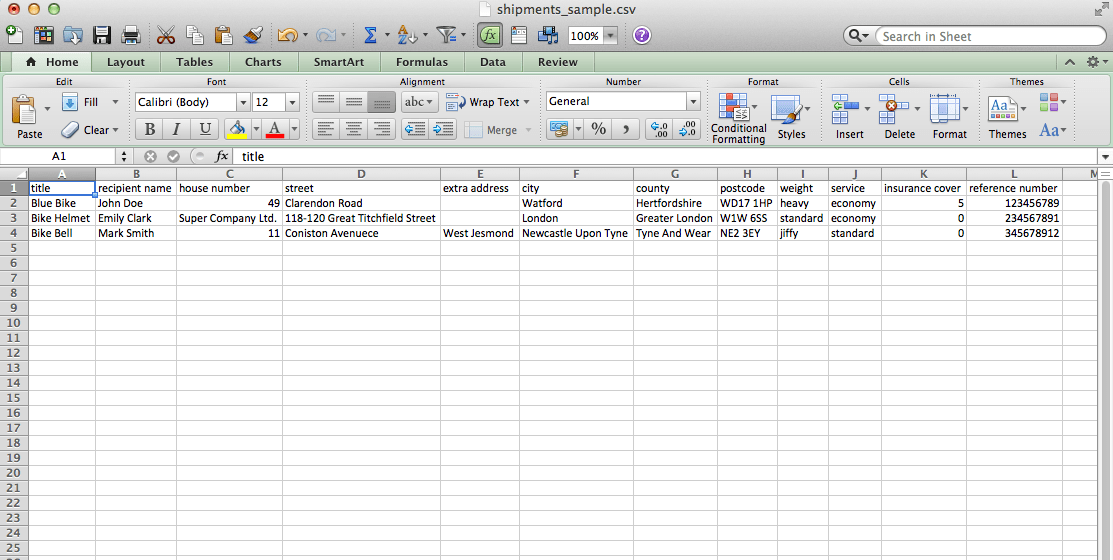Align text to the bottom of cell
This screenshot has height=560, width=1113.
coord(381,102)
